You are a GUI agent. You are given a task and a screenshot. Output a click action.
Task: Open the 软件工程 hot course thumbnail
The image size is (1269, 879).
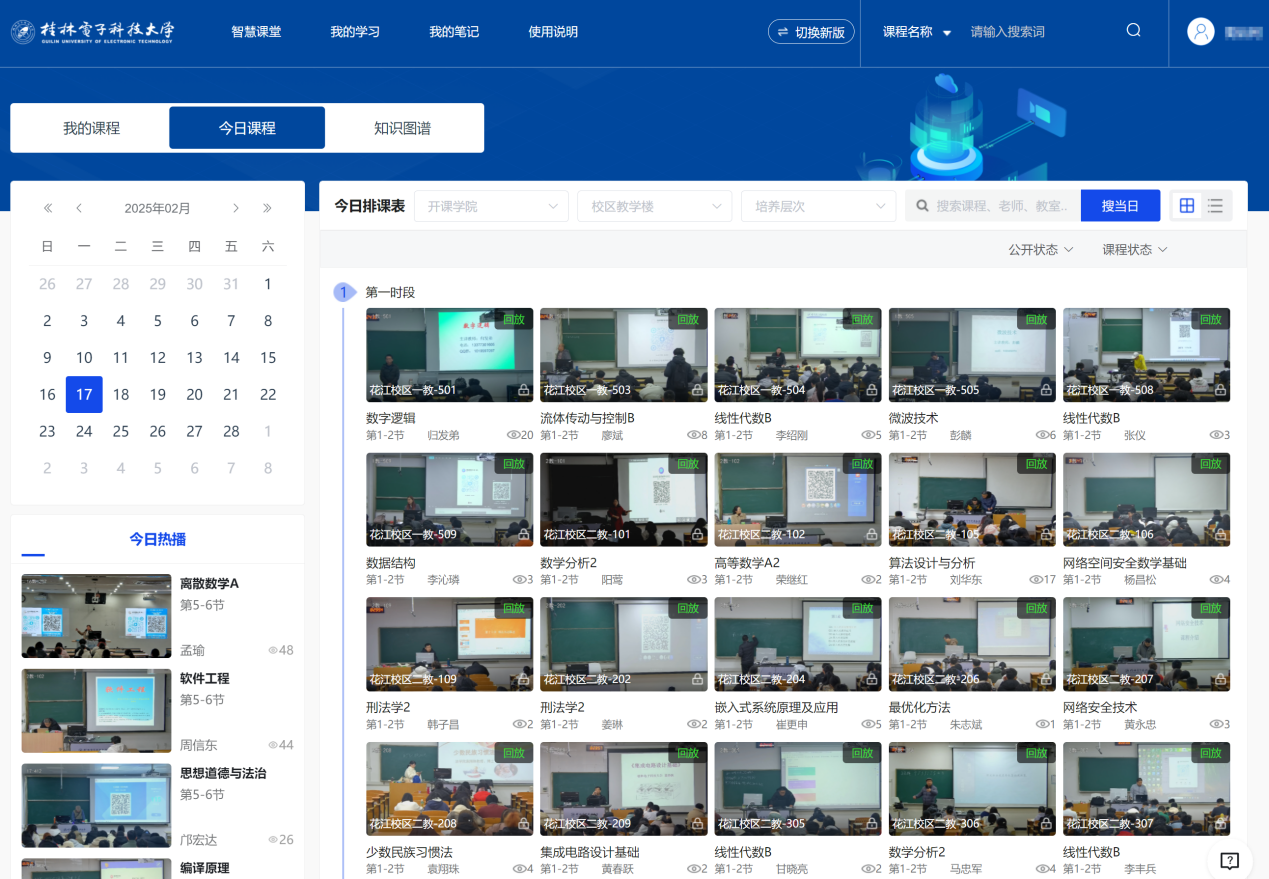tap(96, 711)
